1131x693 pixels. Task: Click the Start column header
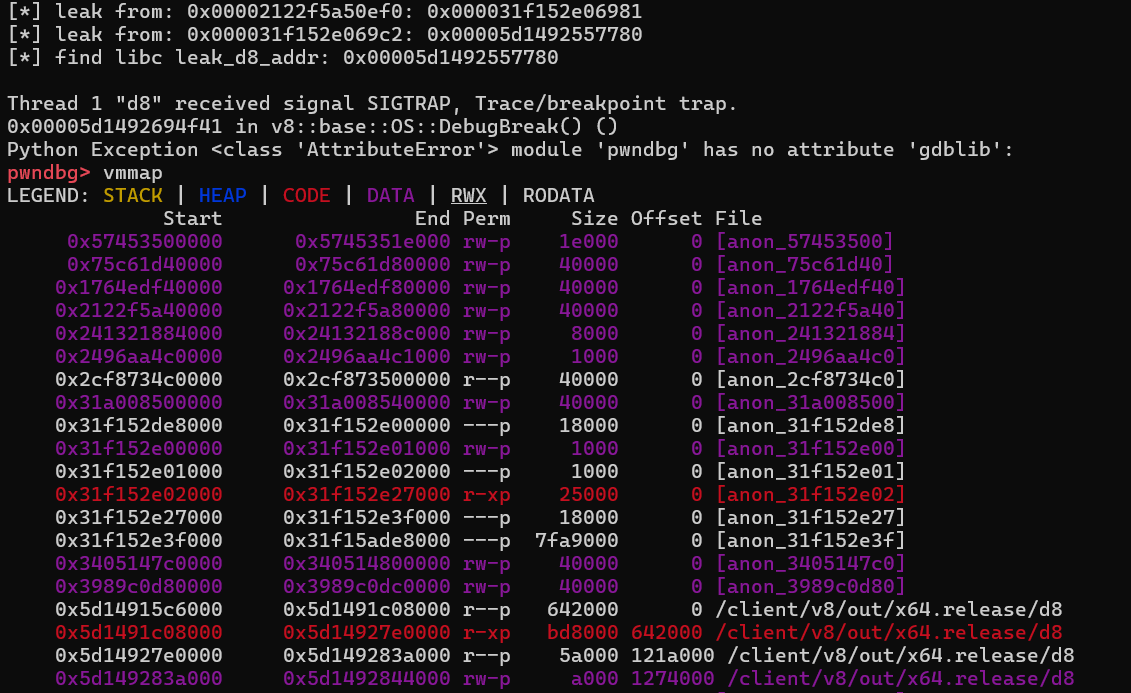coord(192,218)
